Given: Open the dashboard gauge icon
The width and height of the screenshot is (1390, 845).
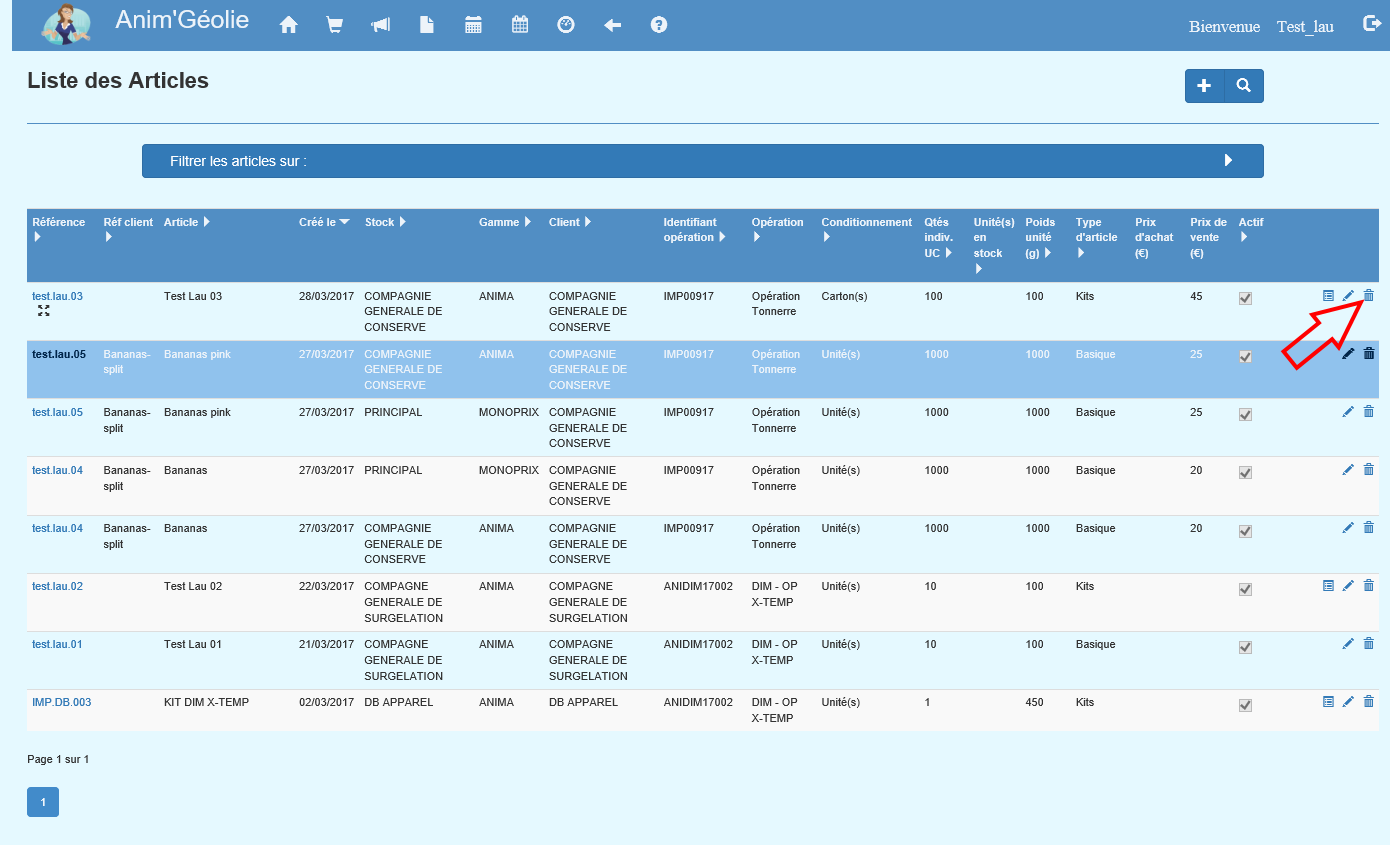Looking at the screenshot, I should (x=566, y=25).
